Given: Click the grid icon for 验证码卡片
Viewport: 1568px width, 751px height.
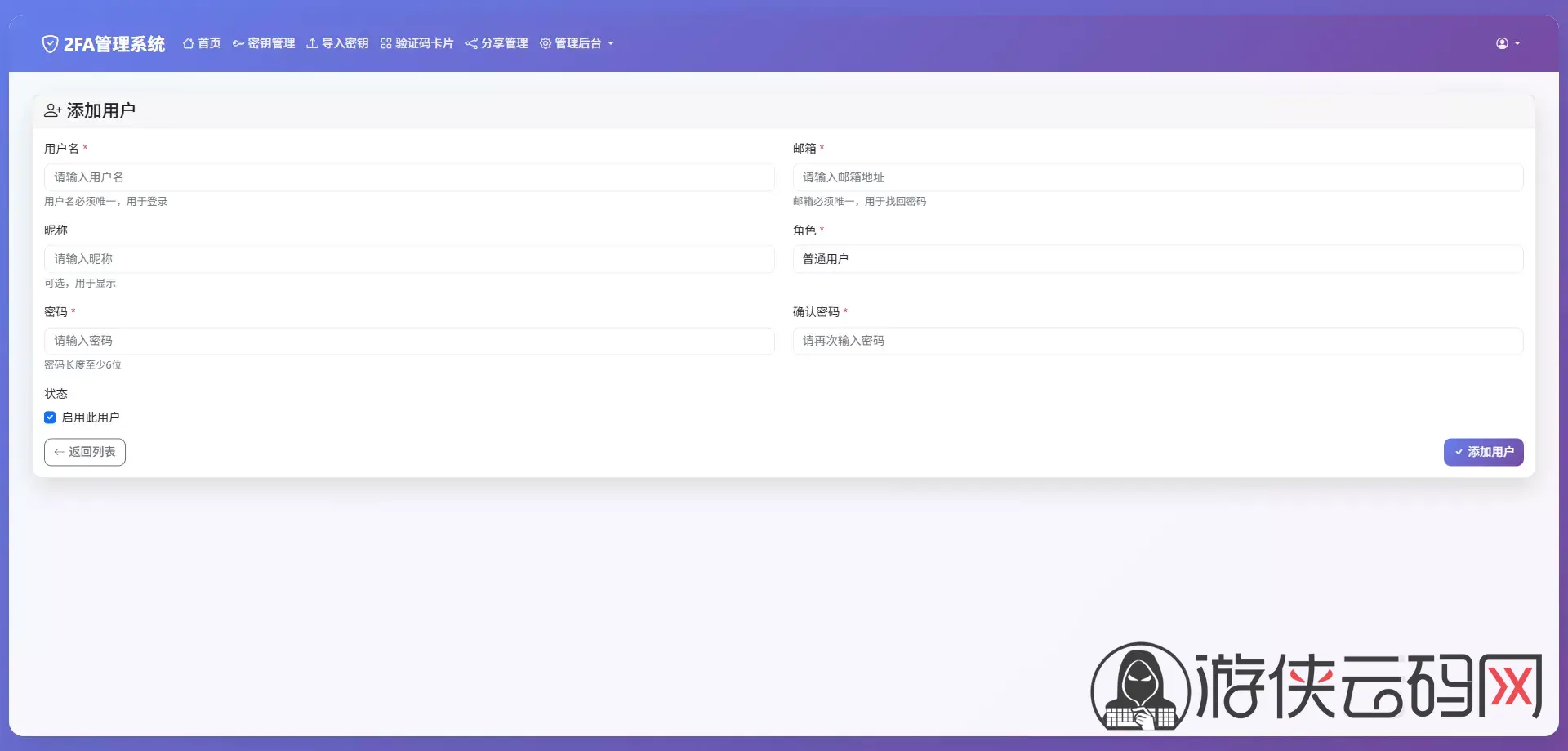Looking at the screenshot, I should (386, 43).
